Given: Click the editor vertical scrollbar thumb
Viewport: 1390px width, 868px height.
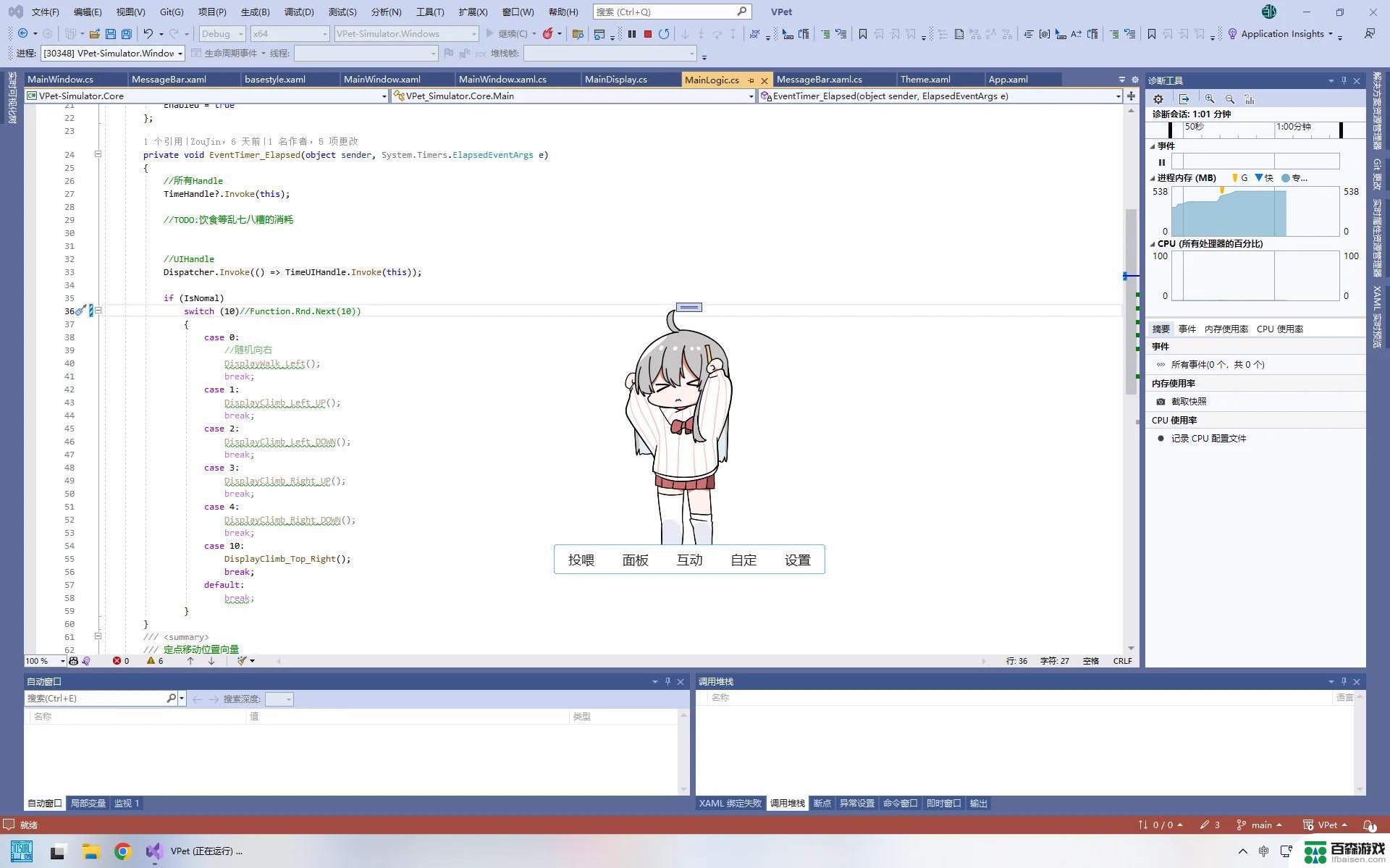Looking at the screenshot, I should coord(1131,302).
